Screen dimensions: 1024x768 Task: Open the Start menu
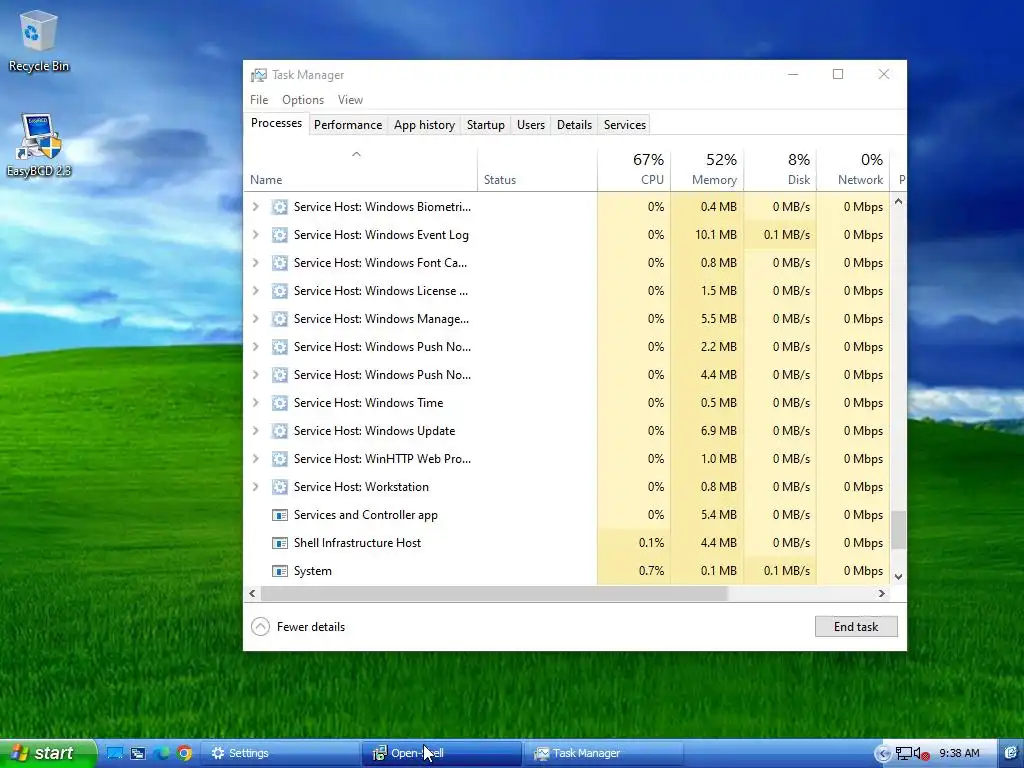click(48, 754)
